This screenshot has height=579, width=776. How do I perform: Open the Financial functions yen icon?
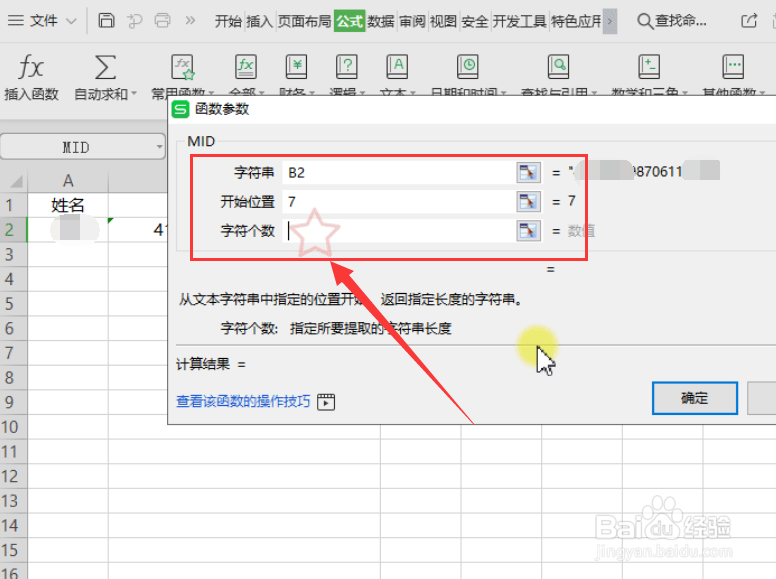tap(296, 67)
